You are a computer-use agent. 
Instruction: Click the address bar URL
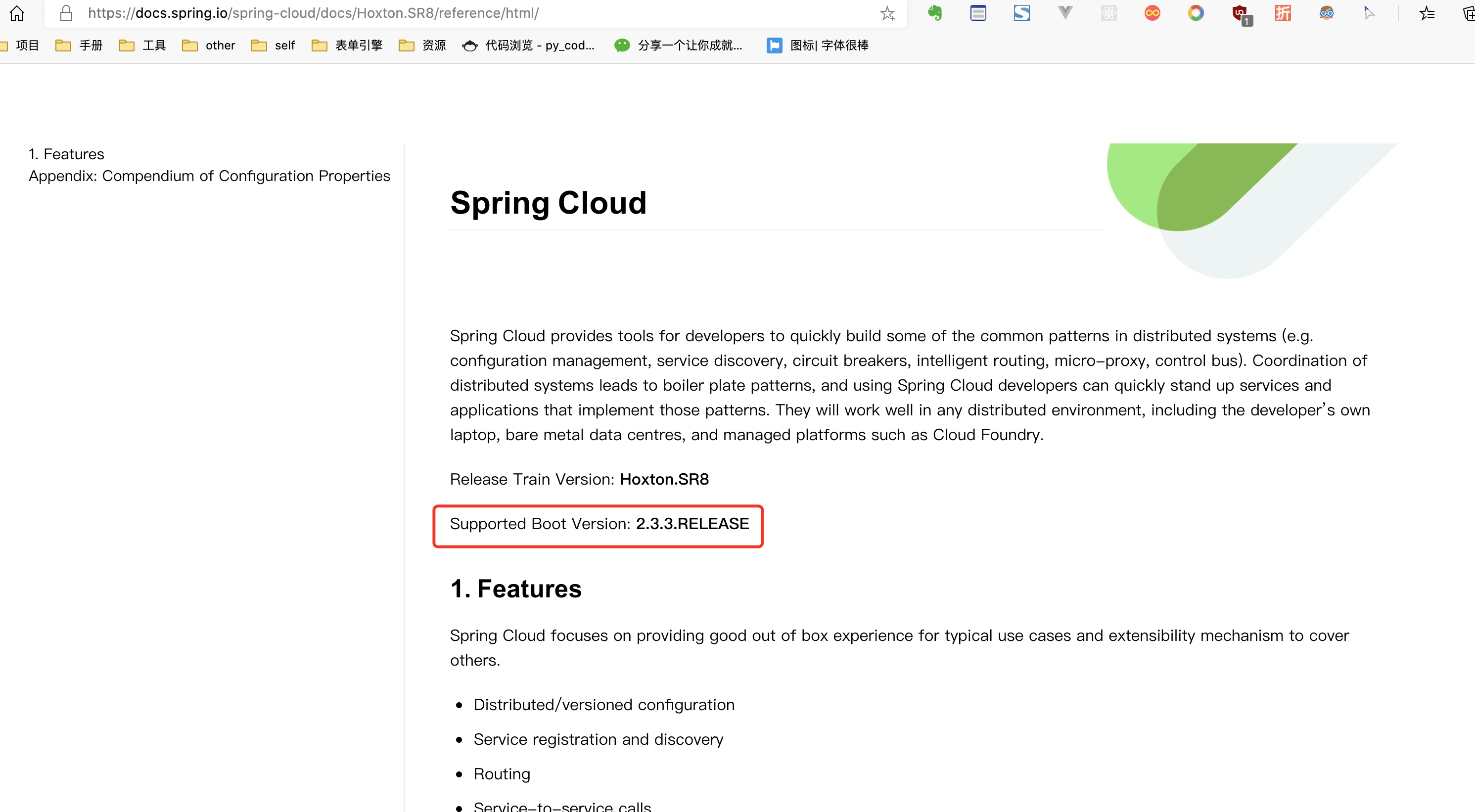tap(313, 13)
